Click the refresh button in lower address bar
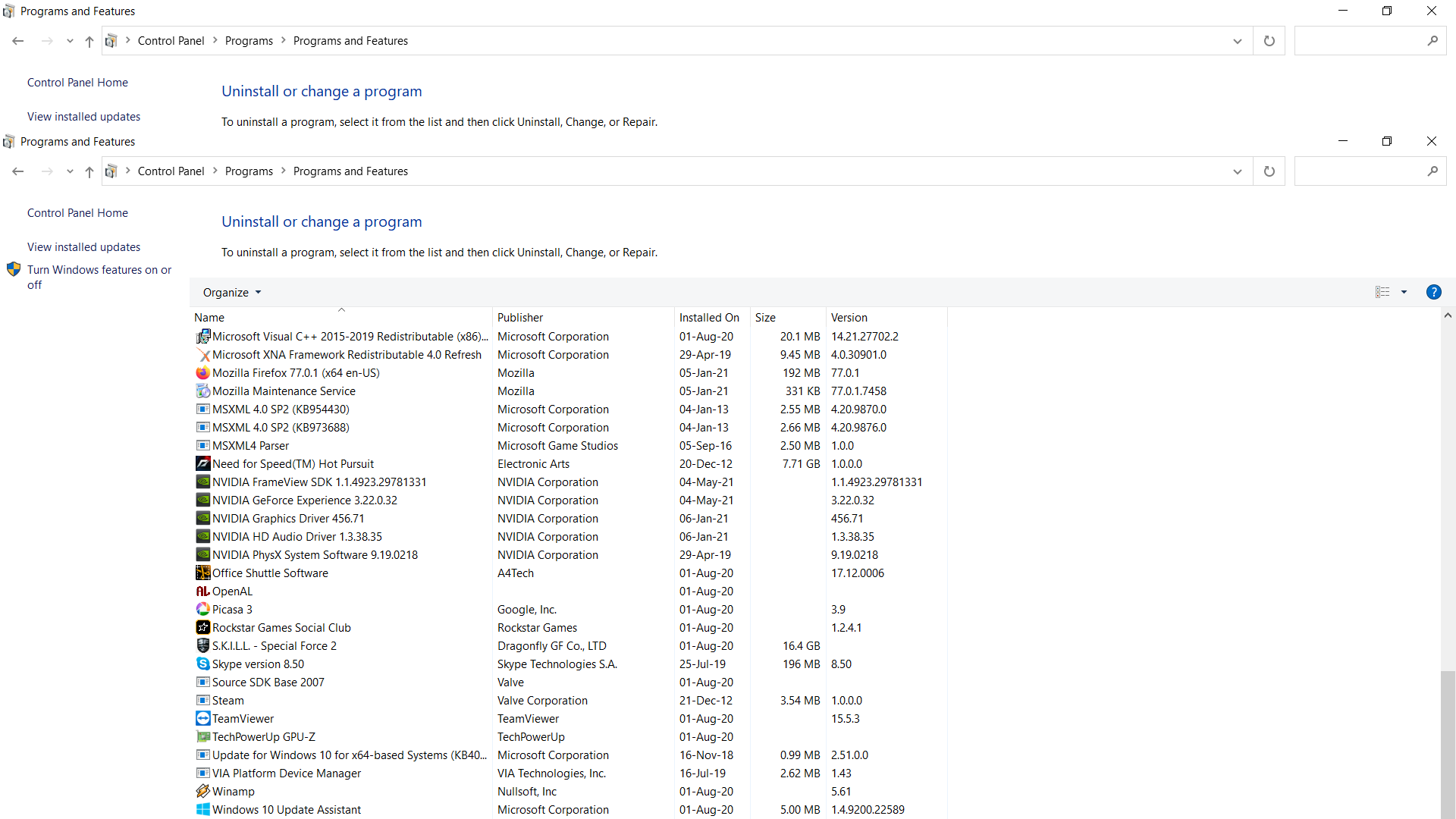1456x819 pixels. coord(1269,171)
